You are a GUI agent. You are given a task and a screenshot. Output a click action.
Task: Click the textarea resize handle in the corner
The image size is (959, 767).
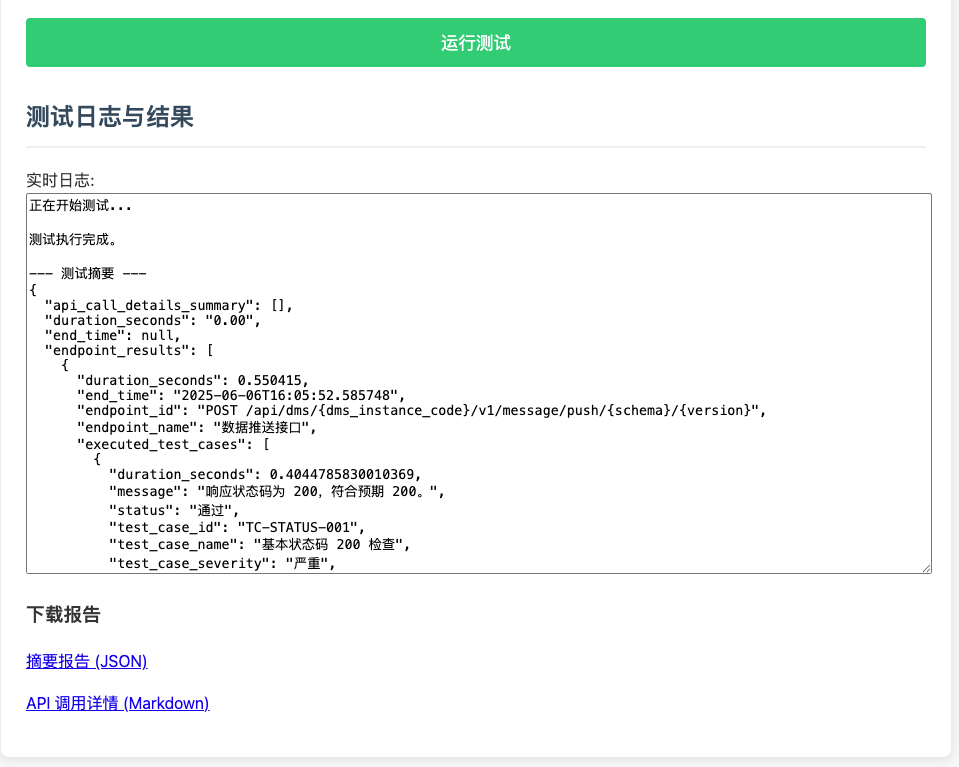(x=925, y=567)
